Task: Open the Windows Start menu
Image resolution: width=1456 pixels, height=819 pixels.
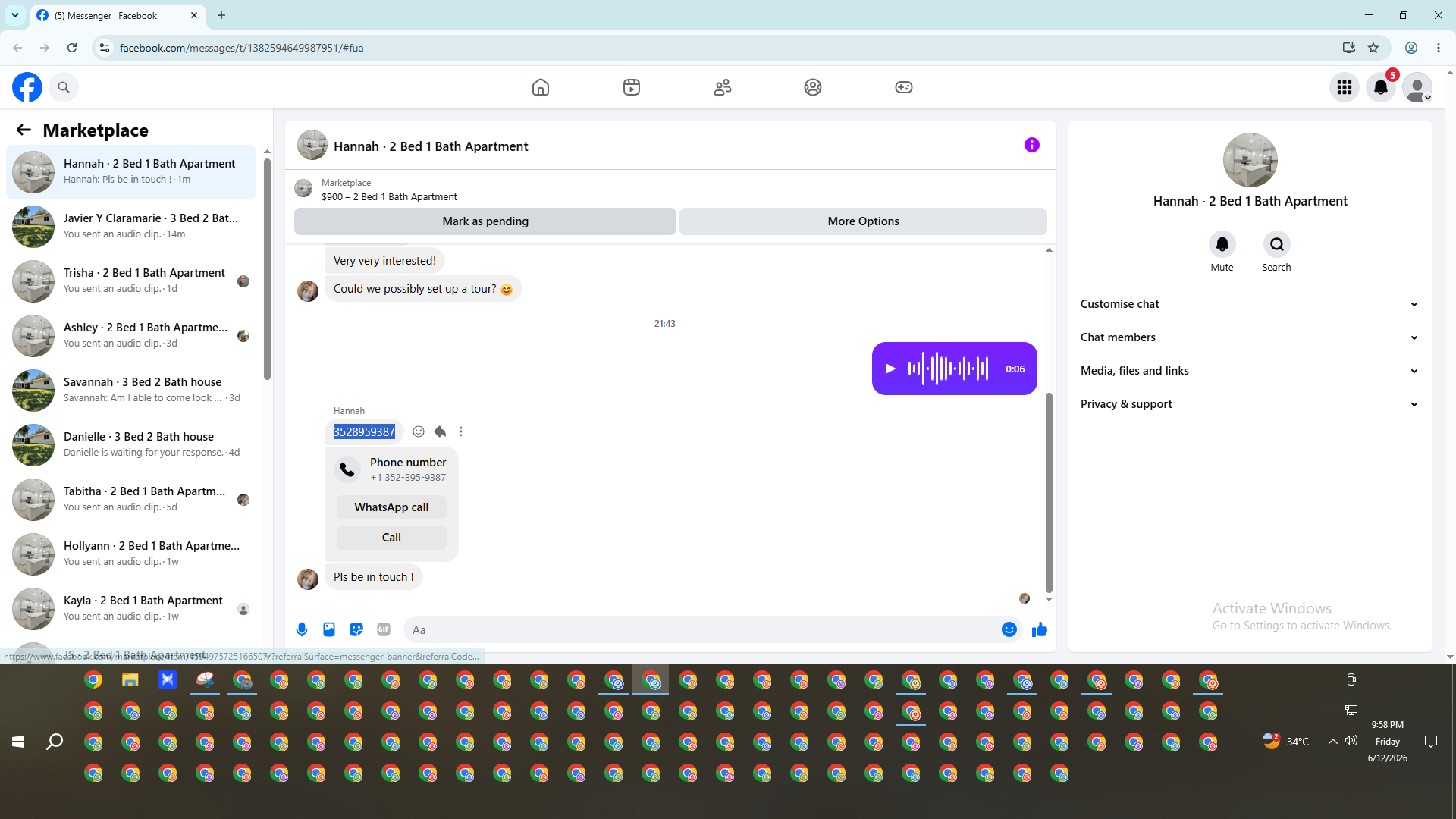Action: 18,742
